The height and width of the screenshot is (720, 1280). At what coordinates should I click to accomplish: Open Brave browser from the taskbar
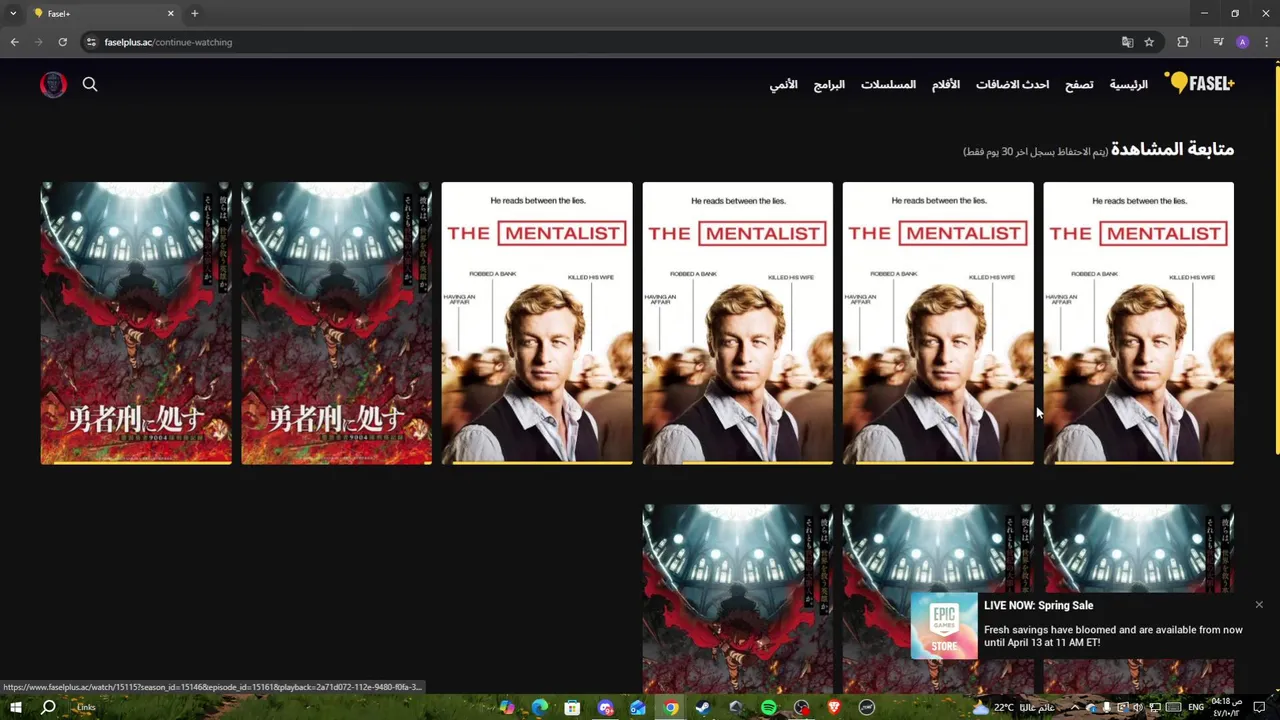pyautogui.click(x=834, y=708)
